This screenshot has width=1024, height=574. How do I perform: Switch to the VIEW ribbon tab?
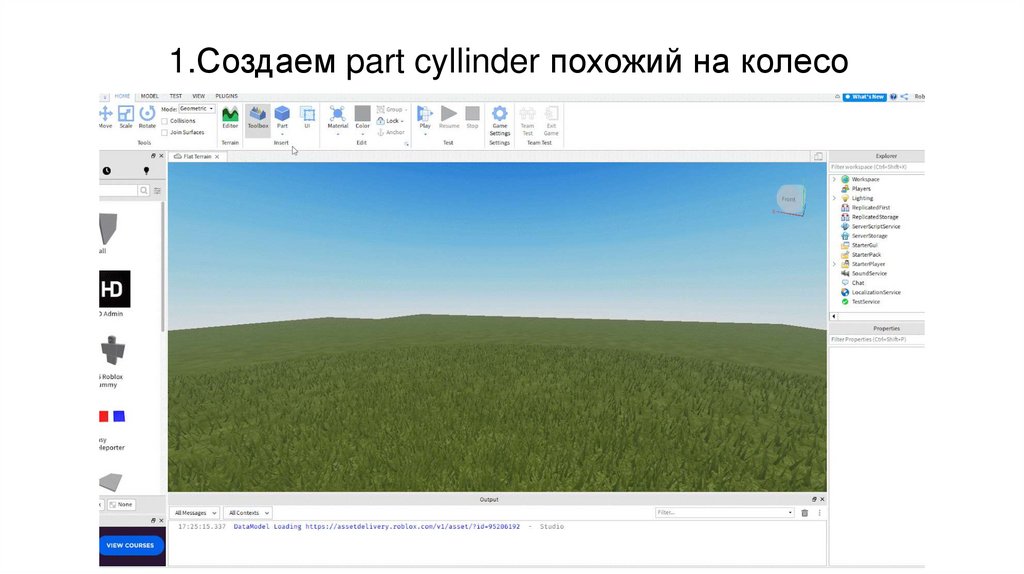199,96
